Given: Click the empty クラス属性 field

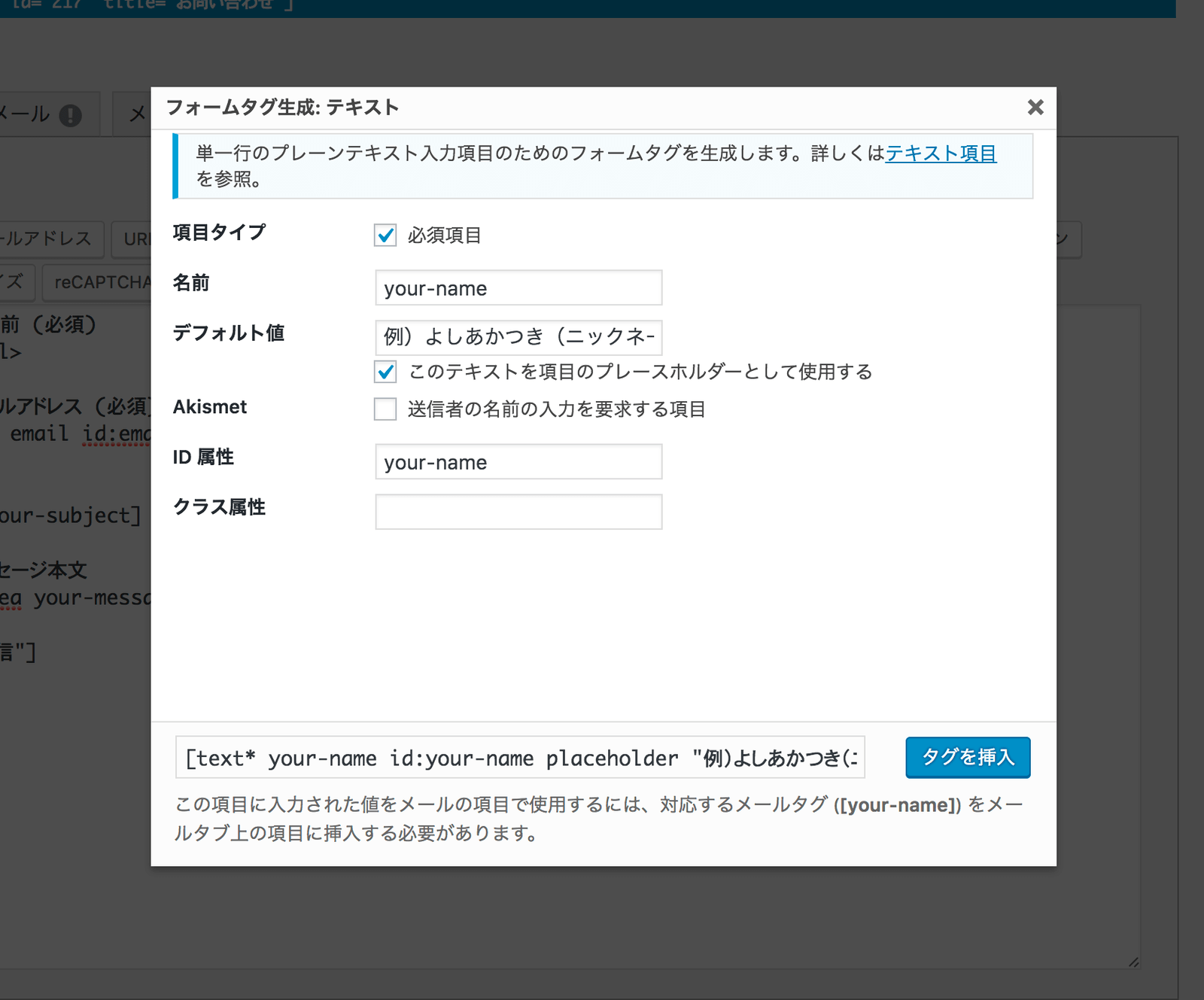Looking at the screenshot, I should [518, 512].
